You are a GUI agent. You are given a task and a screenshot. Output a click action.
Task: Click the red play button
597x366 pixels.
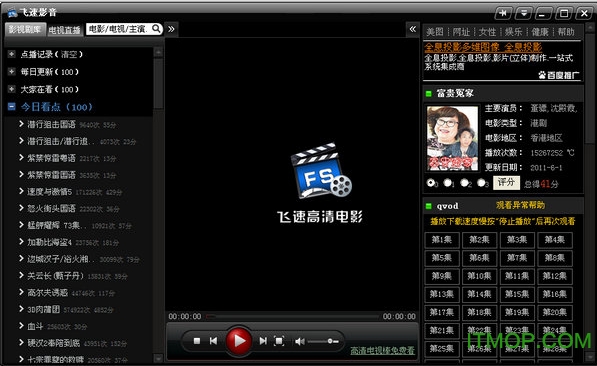239,340
